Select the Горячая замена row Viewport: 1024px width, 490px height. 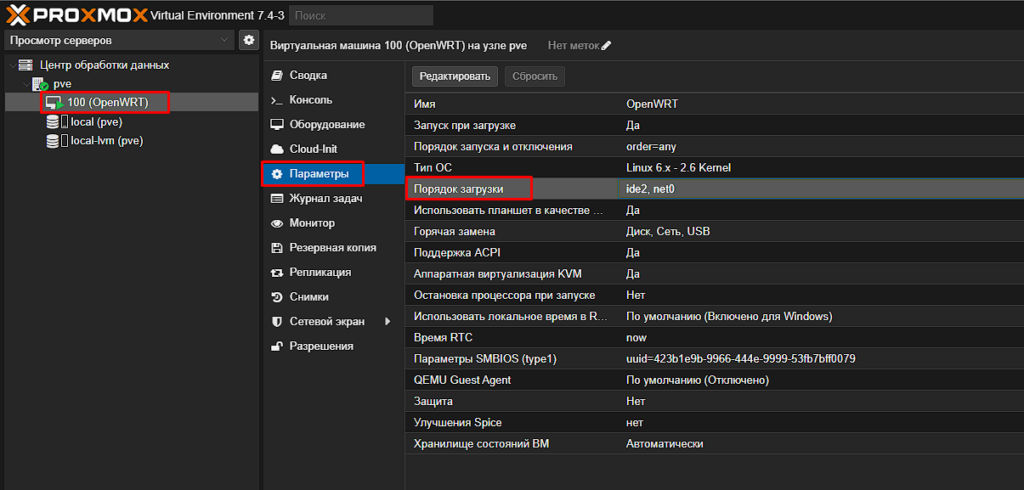tap(714, 231)
